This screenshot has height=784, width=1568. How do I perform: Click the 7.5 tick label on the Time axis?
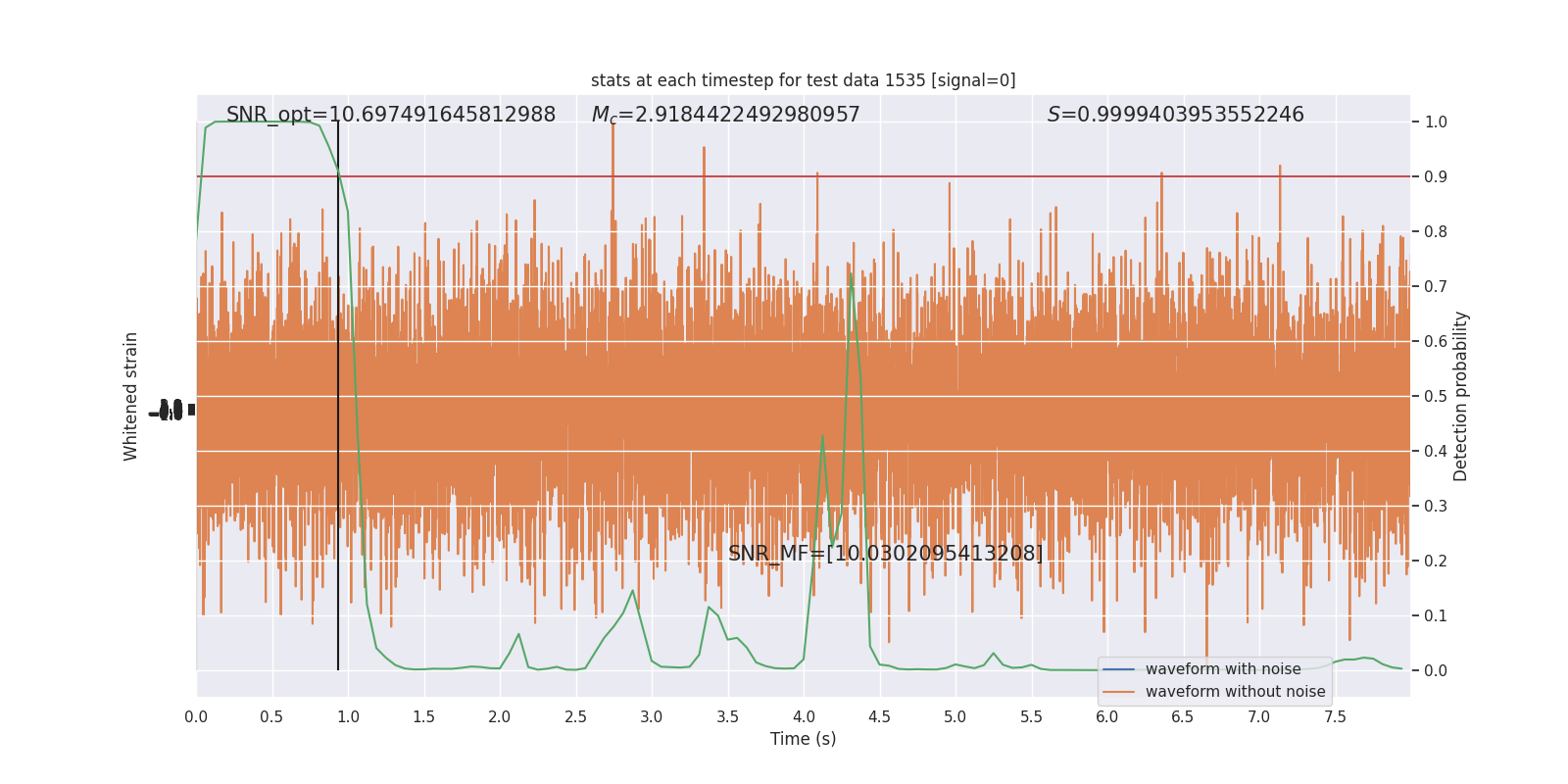pos(1335,717)
